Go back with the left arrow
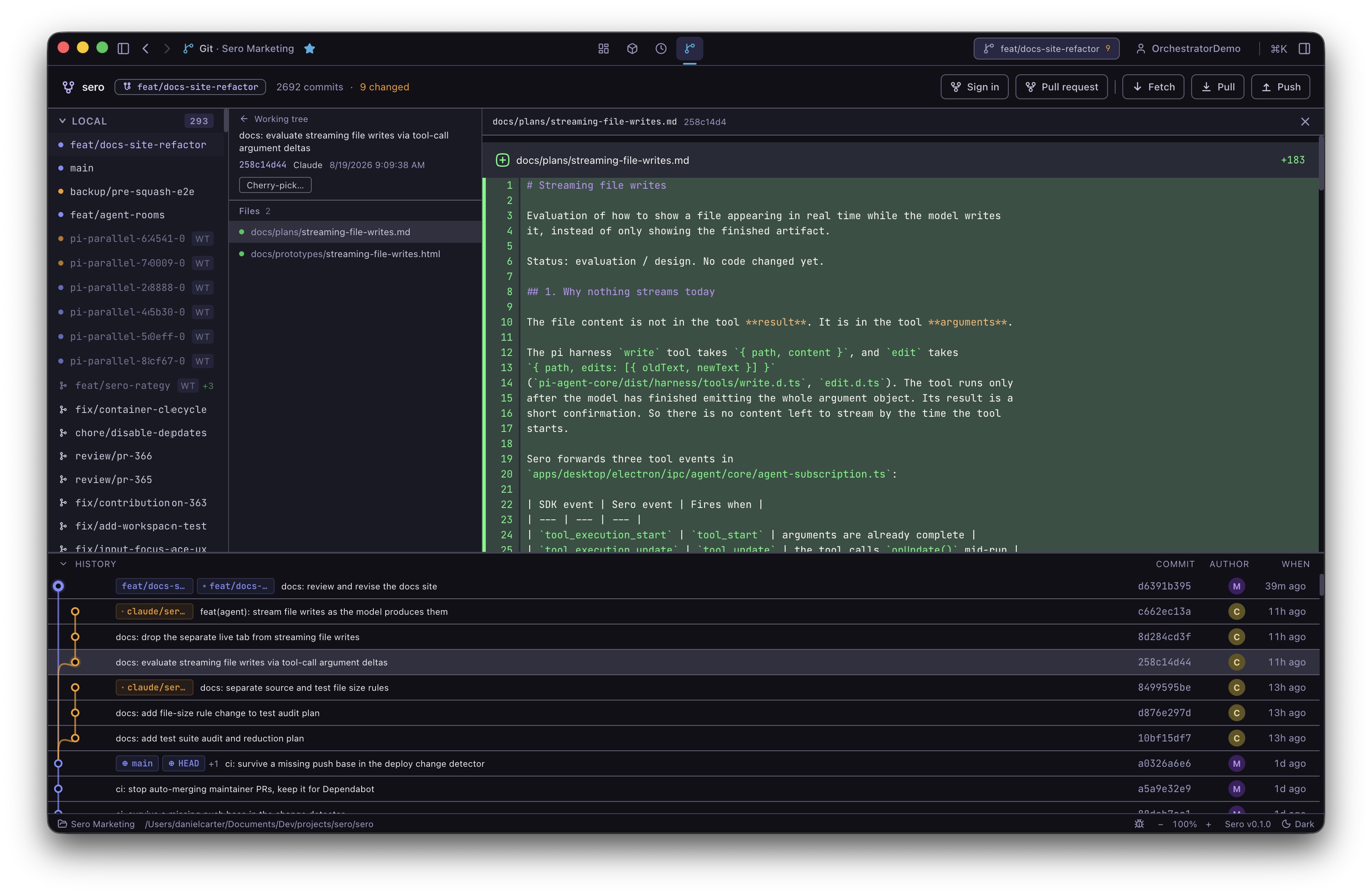Viewport: 1372px width, 896px height. [146, 49]
